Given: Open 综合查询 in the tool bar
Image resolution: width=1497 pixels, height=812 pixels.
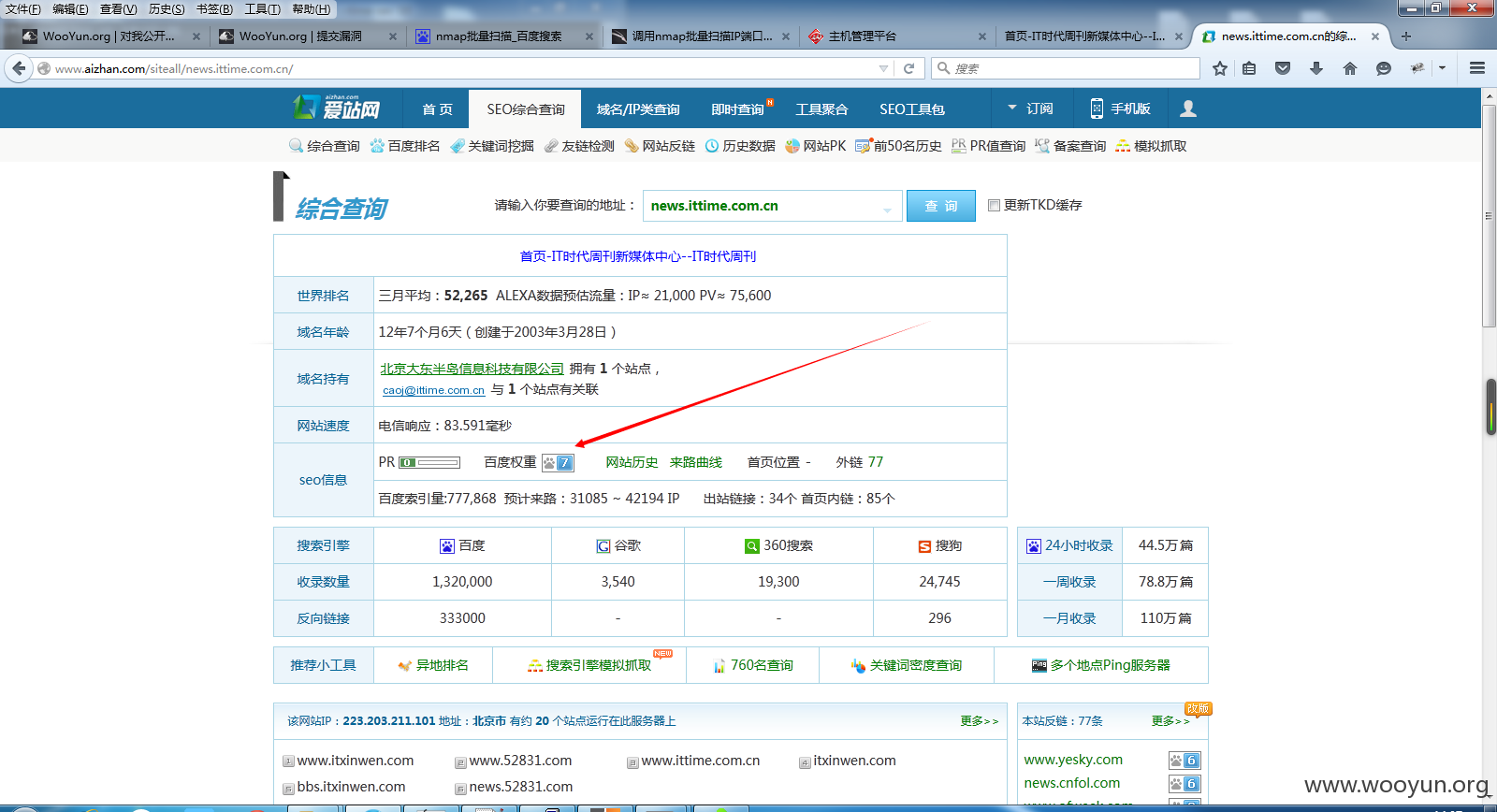Looking at the screenshot, I should pos(324,146).
